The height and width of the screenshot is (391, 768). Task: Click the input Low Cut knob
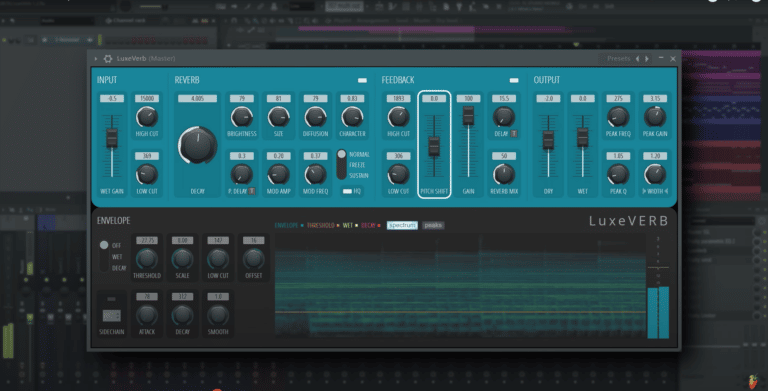click(x=146, y=174)
